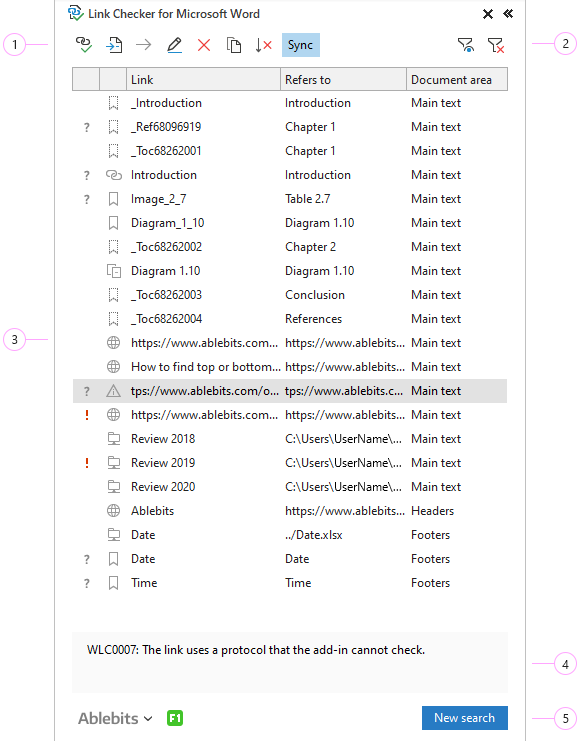Click the red X remove link icon
The width and height of the screenshot is (580, 741).
(x=204, y=45)
